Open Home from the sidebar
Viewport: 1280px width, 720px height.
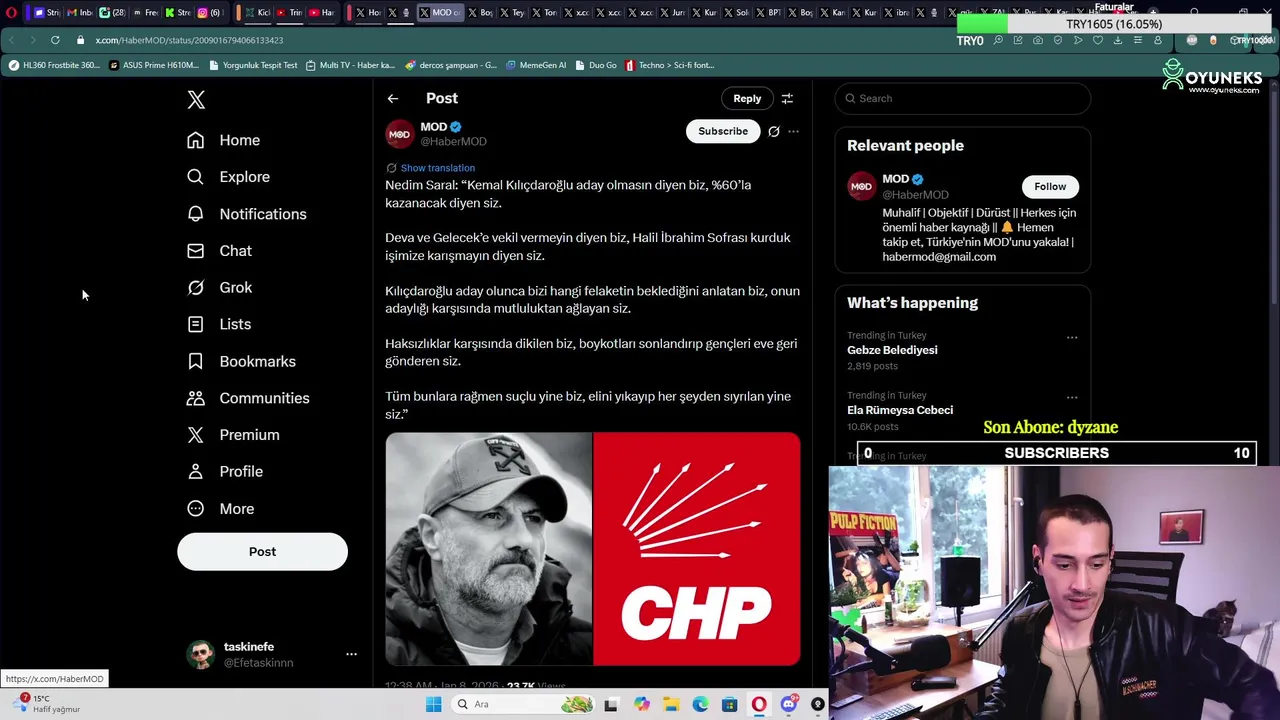pyautogui.click(x=223, y=140)
